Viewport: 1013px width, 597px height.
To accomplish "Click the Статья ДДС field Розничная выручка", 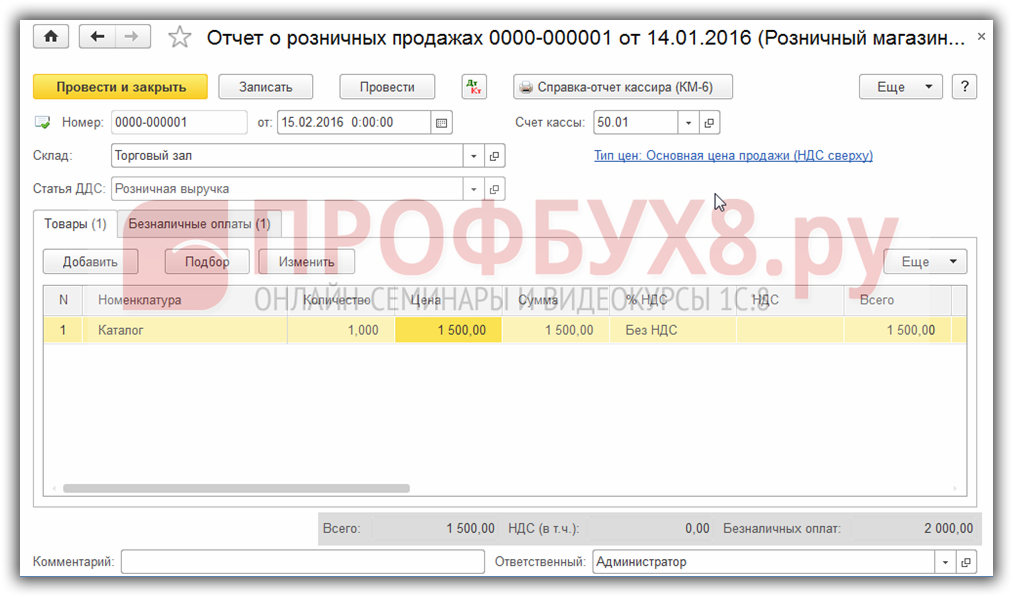I will point(287,189).
